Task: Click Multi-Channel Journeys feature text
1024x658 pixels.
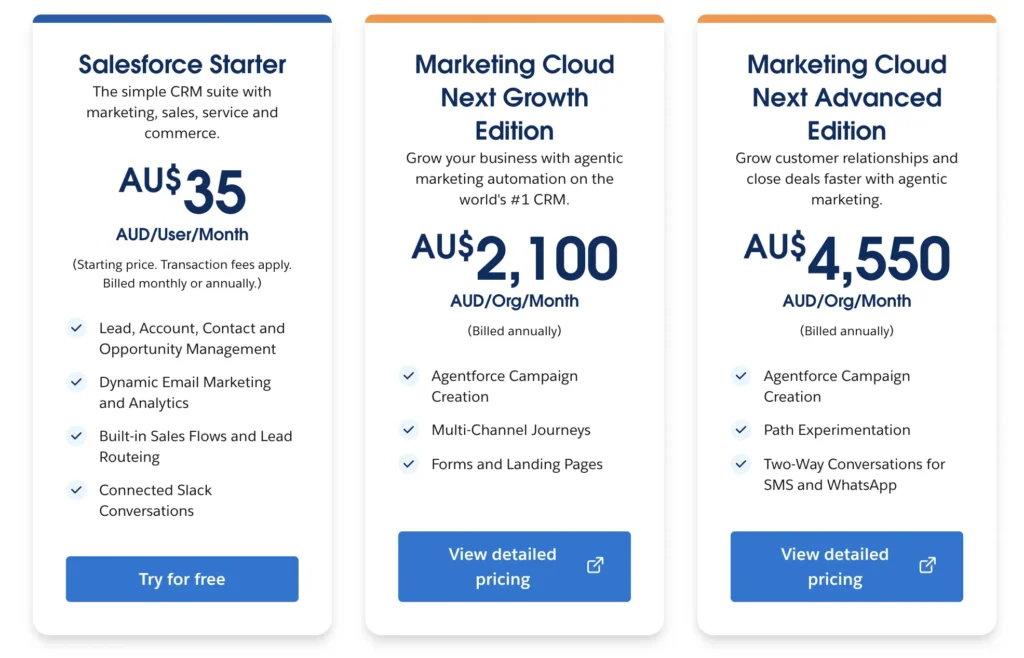Action: (x=511, y=430)
